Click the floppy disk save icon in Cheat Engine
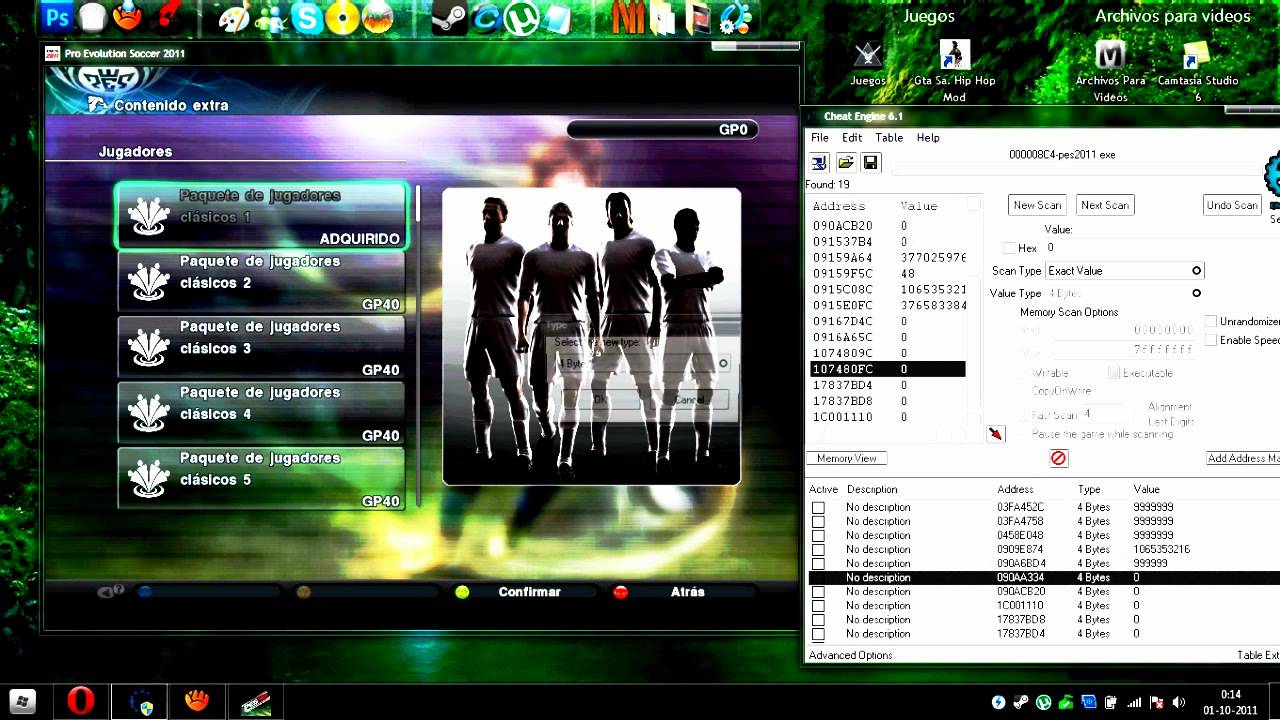The height and width of the screenshot is (720, 1280). click(870, 163)
